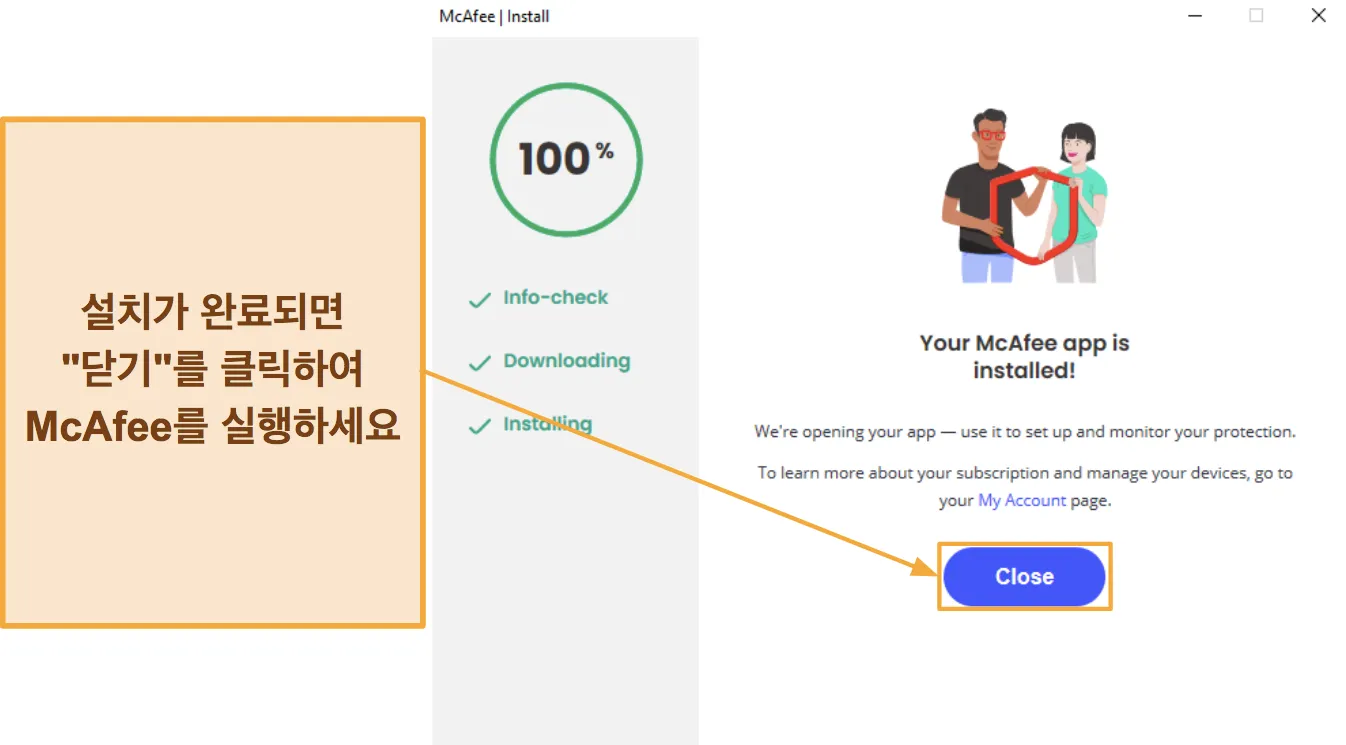The height and width of the screenshot is (745, 1346).
Task: Click the checkmark next to Downloading
Action: point(480,363)
